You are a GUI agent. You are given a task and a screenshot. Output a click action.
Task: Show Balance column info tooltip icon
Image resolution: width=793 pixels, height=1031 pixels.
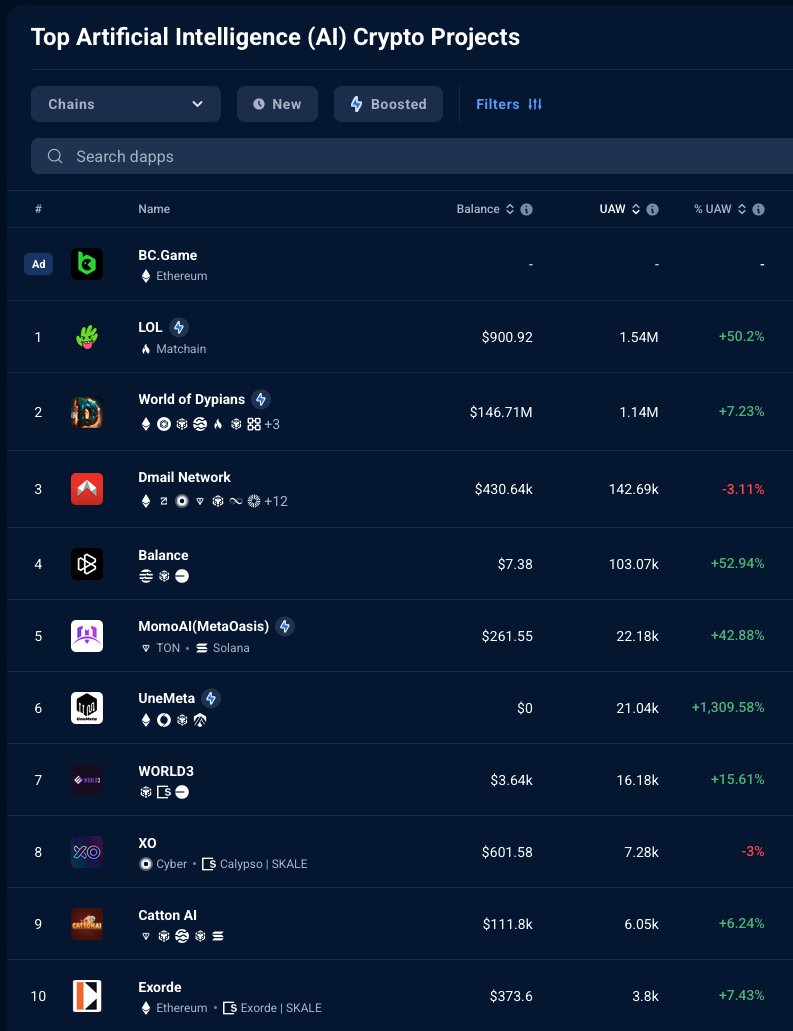[x=527, y=209]
